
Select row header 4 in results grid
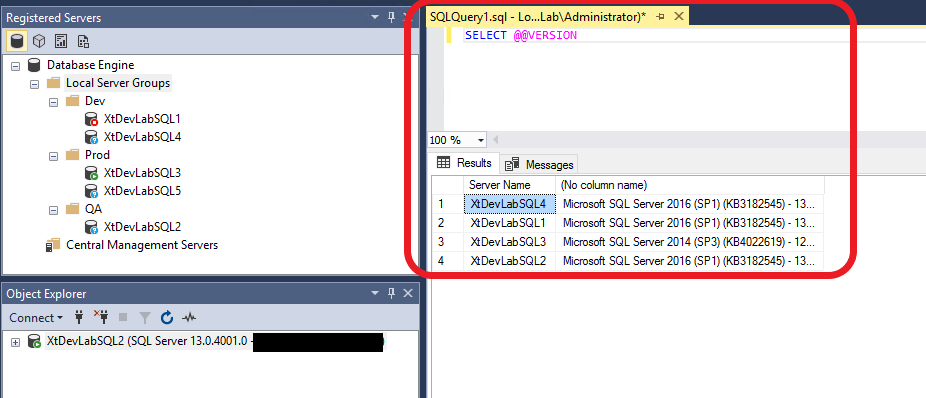click(448, 260)
